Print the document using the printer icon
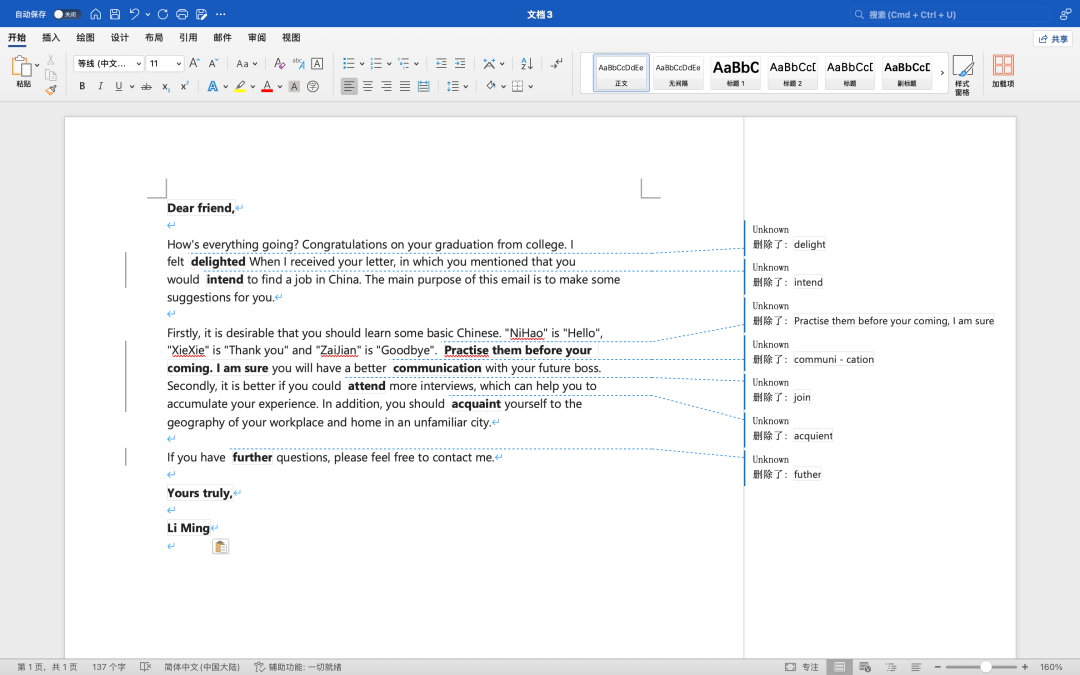1080x675 pixels. click(x=182, y=14)
